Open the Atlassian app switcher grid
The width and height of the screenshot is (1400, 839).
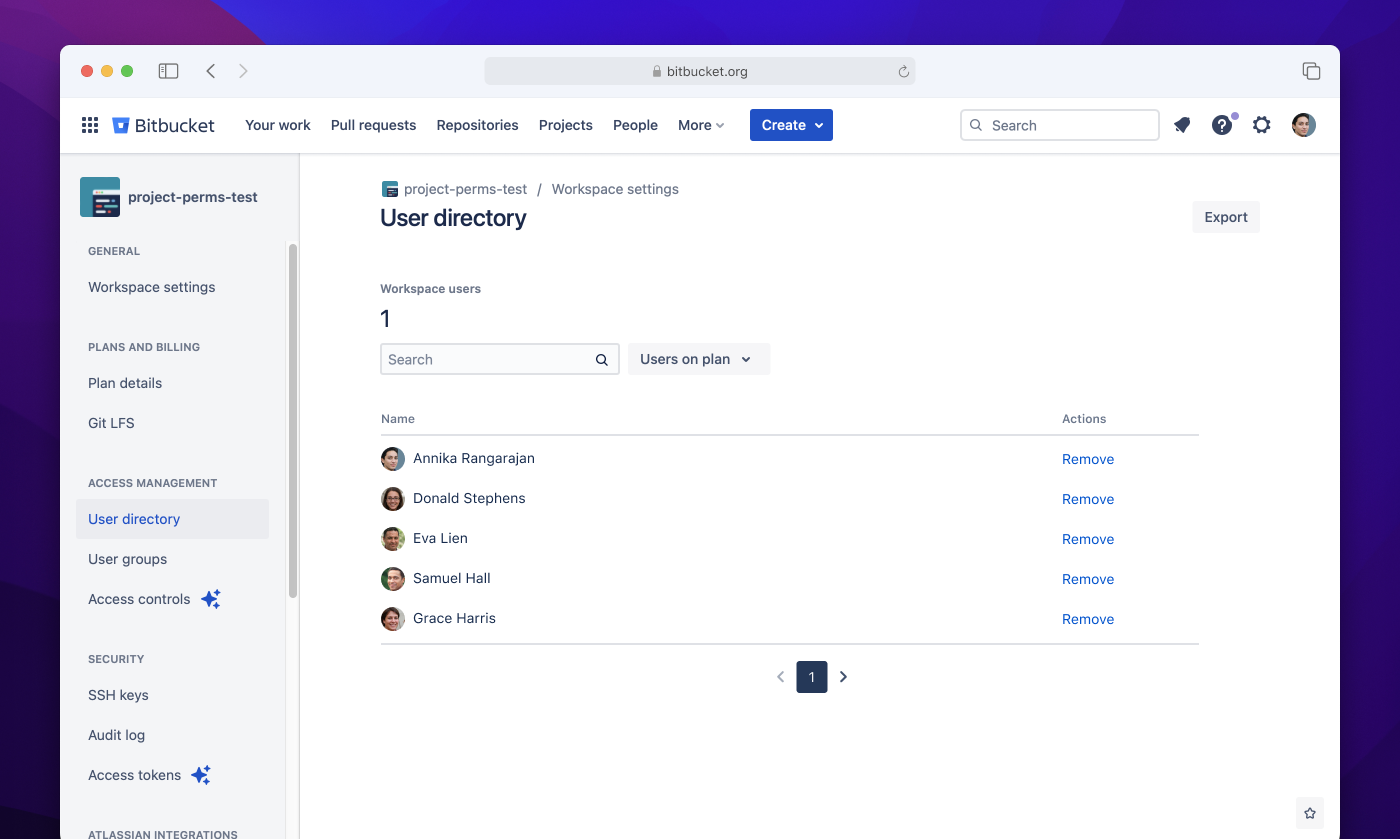tap(89, 124)
